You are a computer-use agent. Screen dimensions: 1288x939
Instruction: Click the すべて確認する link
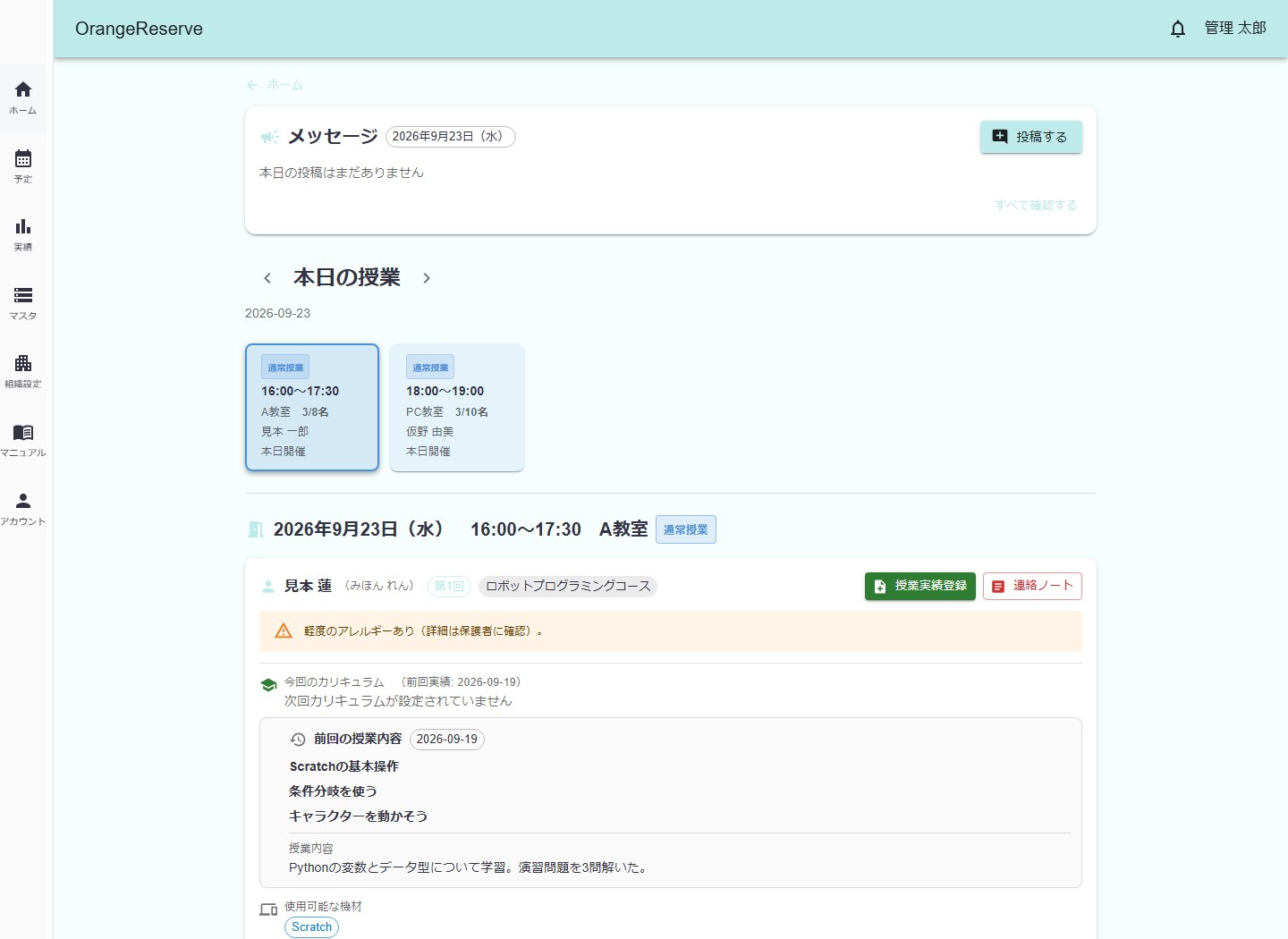[x=1036, y=205]
